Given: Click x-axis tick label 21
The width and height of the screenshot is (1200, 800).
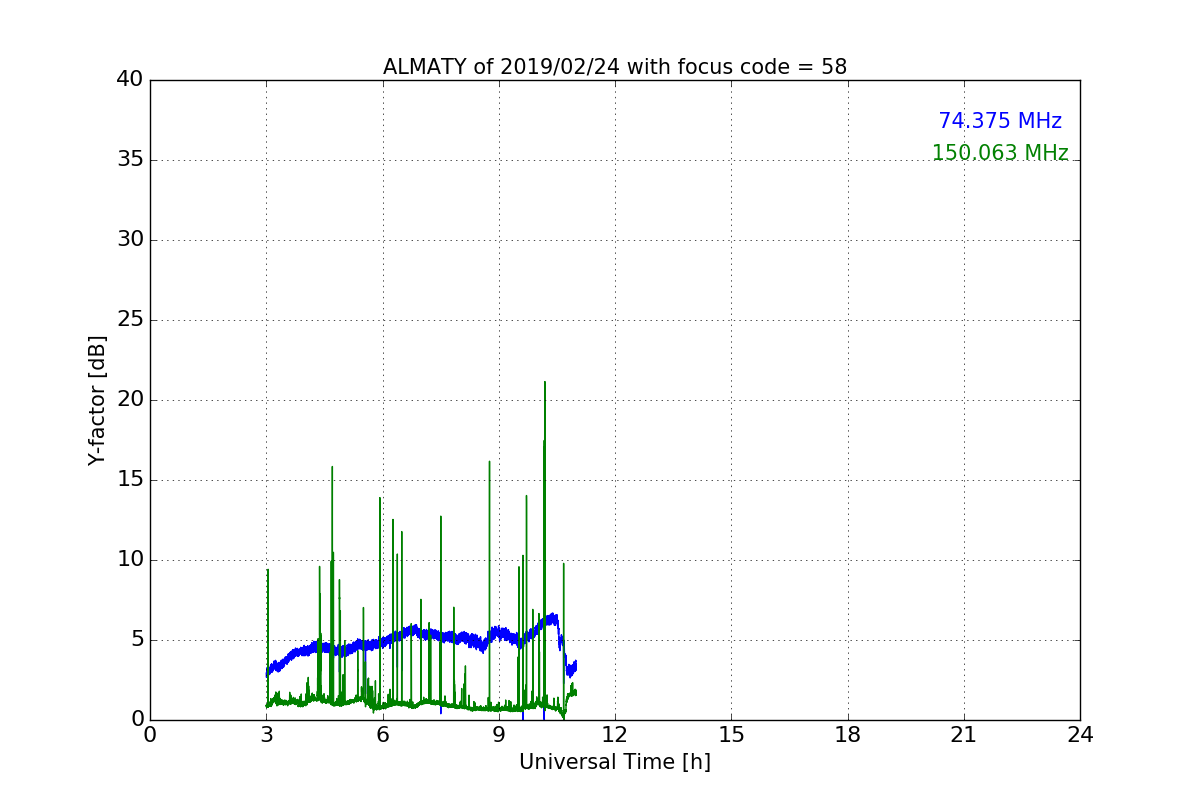Looking at the screenshot, I should 964,735.
